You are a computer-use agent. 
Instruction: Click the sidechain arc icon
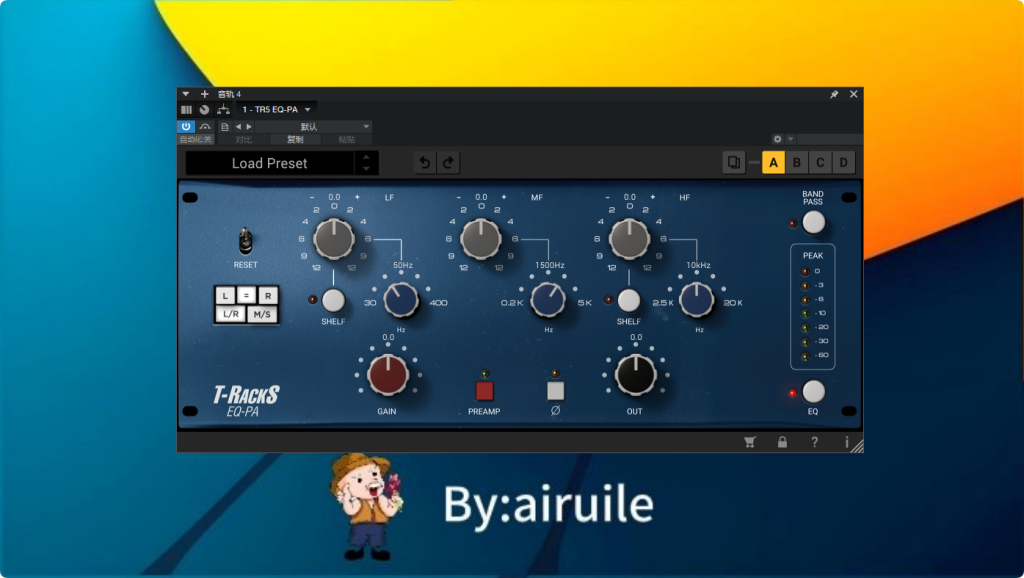pos(205,127)
